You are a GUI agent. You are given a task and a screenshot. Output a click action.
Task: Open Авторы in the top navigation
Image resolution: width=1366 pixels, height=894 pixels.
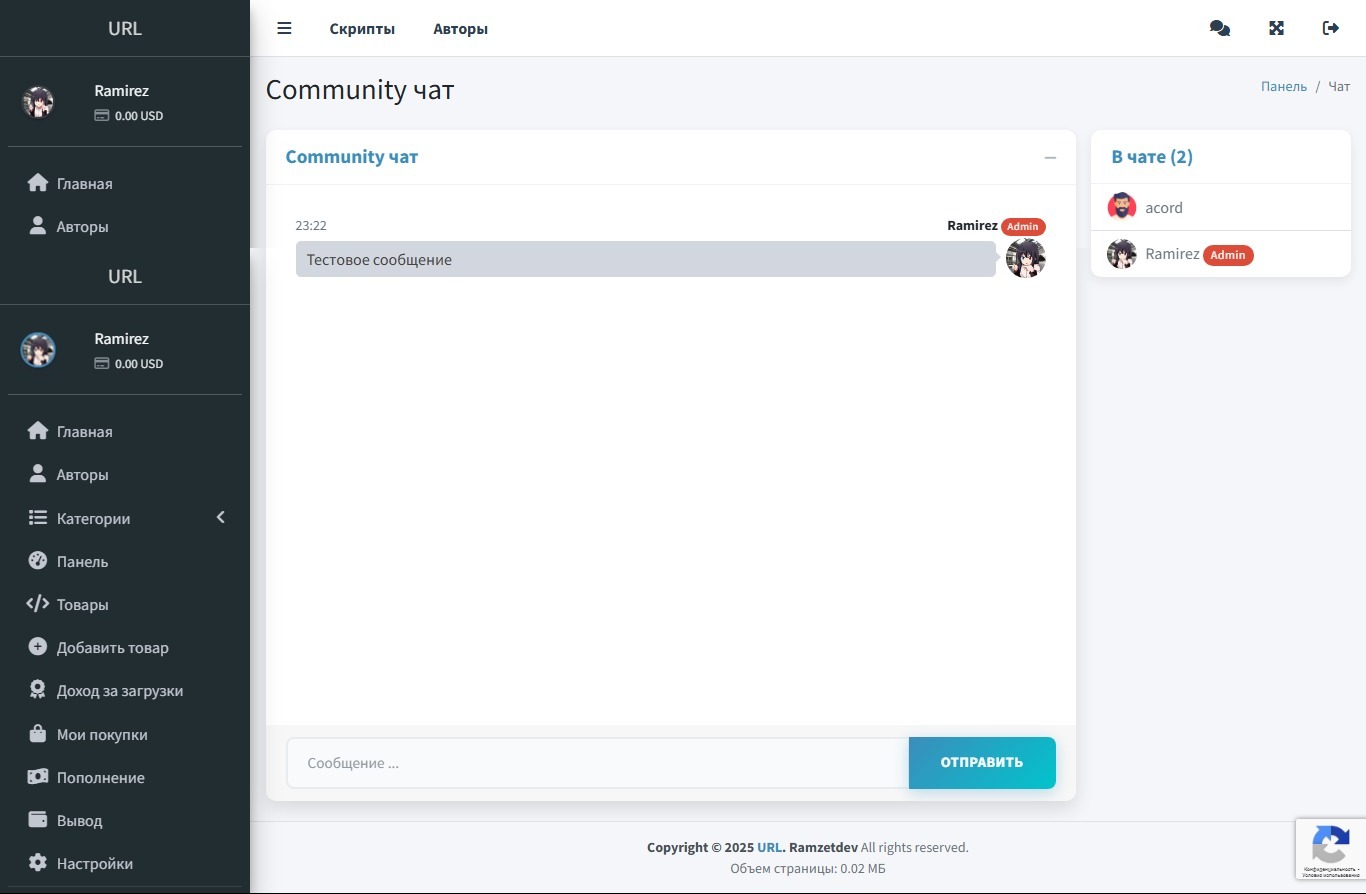[x=460, y=29]
